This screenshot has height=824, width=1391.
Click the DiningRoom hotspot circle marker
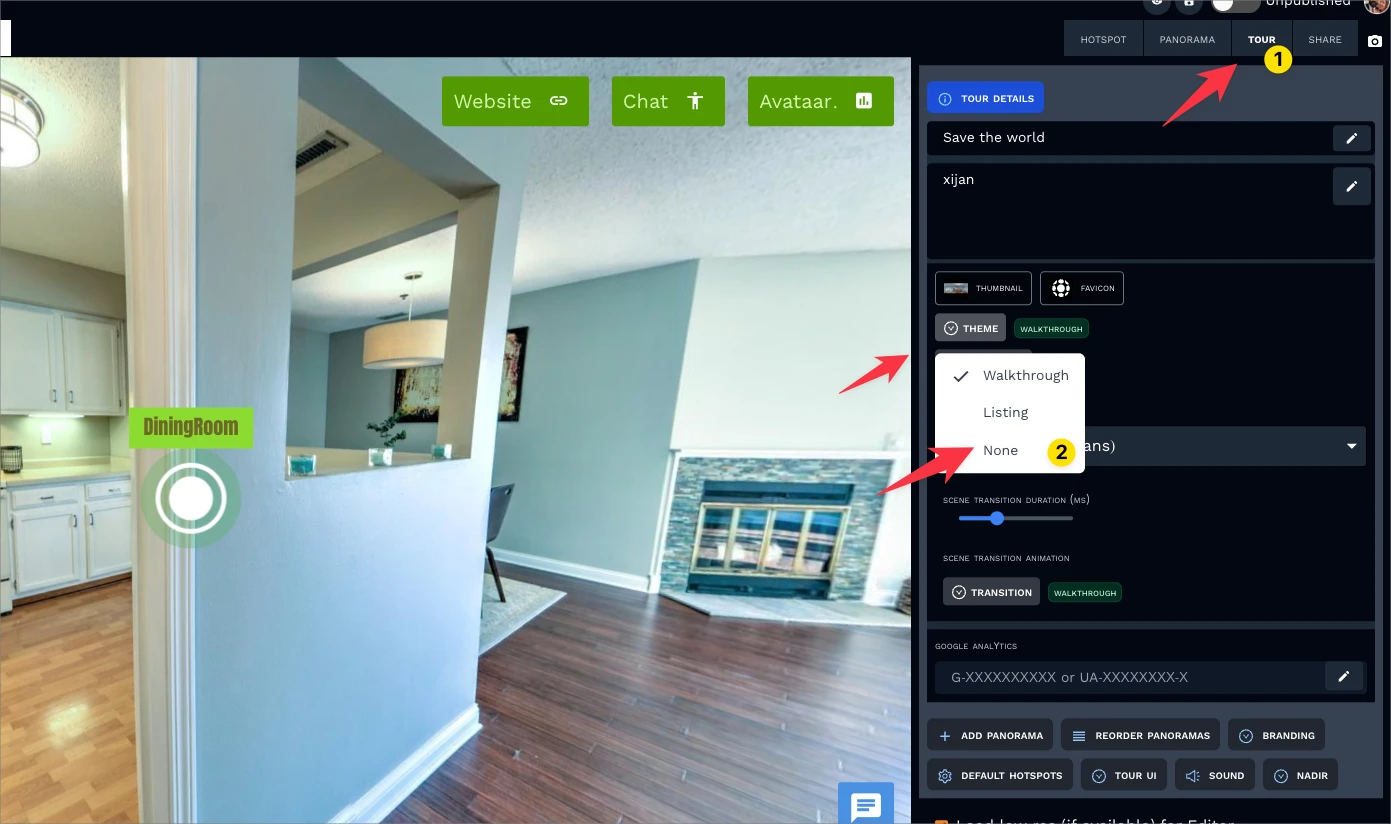tap(190, 498)
